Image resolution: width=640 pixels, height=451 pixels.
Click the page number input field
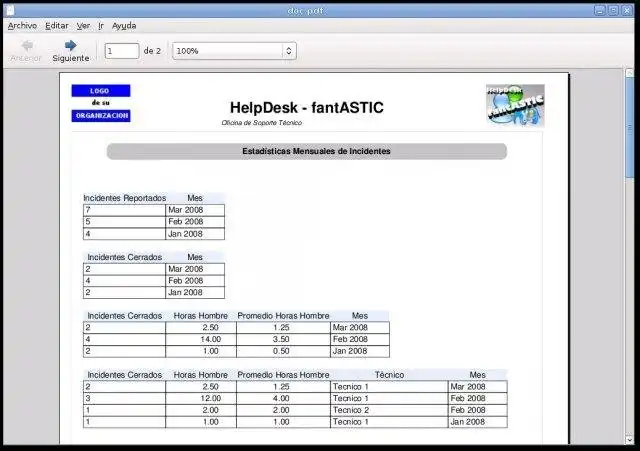(x=122, y=51)
